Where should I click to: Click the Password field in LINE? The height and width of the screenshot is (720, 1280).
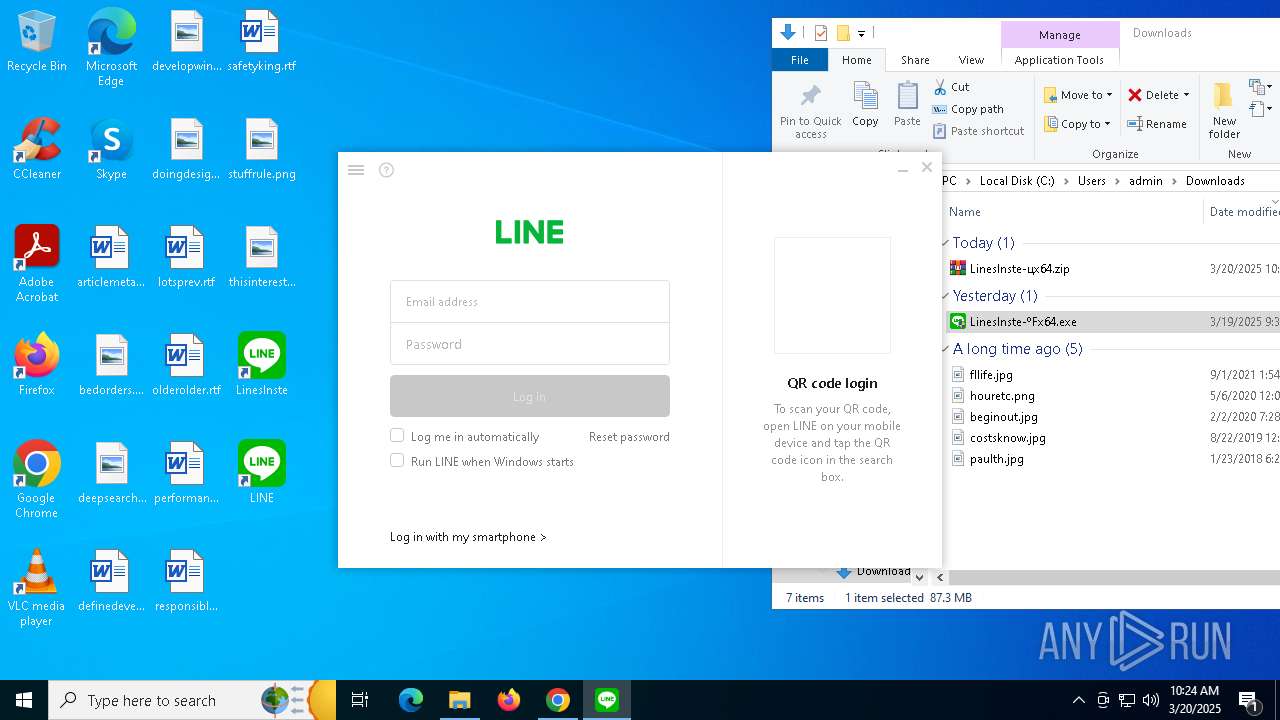[530, 344]
